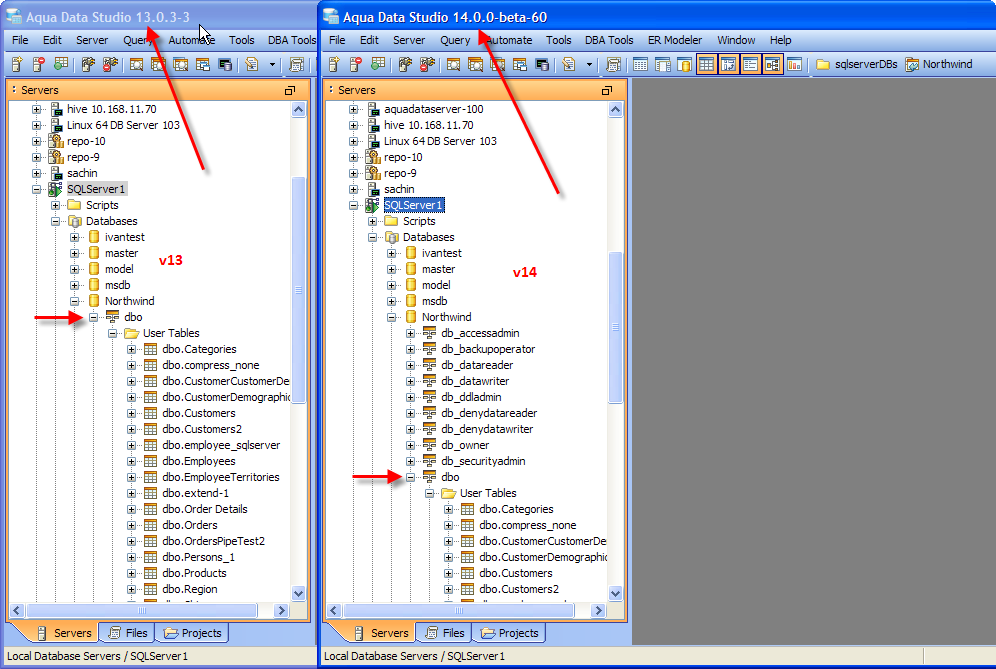The height and width of the screenshot is (669, 996).
Task: Click green-dot table icon in v13 toolbar
Action: (61, 64)
